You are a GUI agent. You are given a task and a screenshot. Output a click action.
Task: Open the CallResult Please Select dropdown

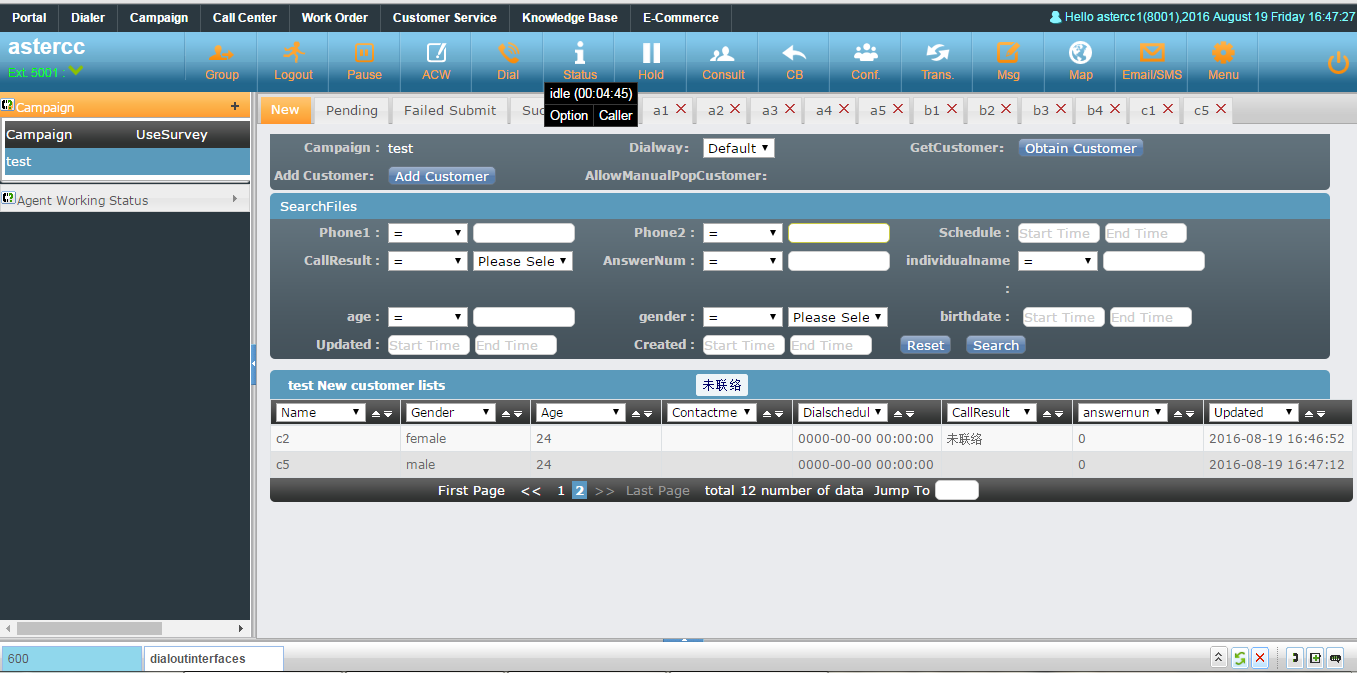click(x=523, y=261)
